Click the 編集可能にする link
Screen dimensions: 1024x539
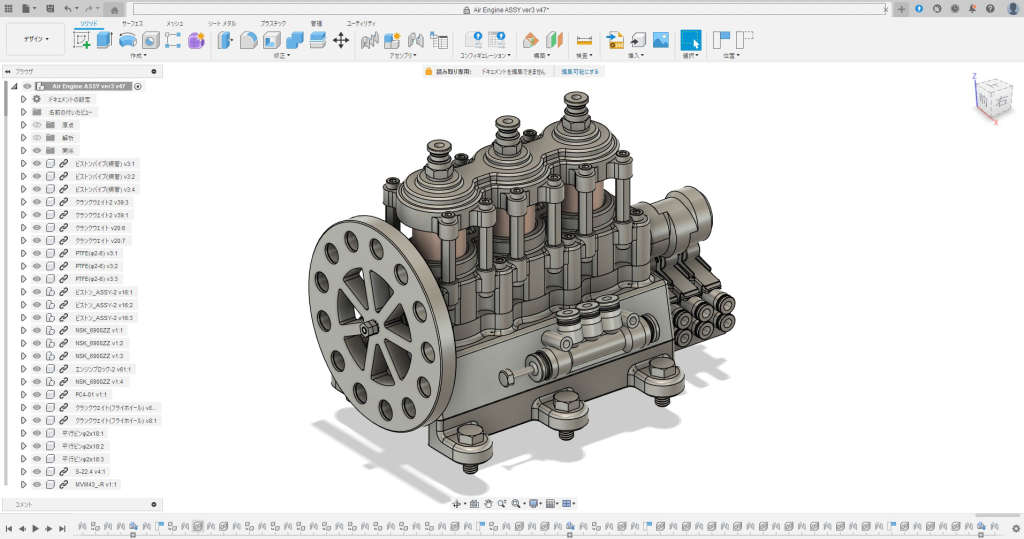tap(580, 72)
